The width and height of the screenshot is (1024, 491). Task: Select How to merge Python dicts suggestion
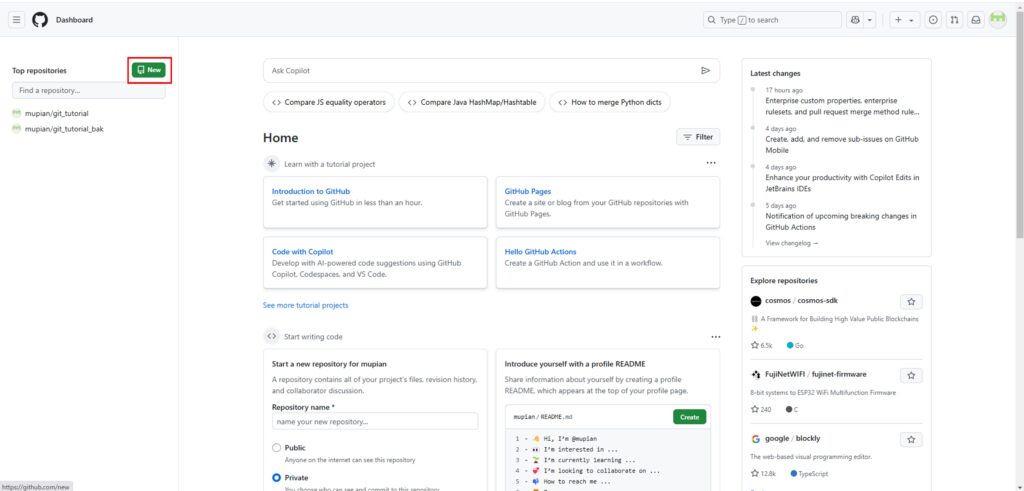[x=610, y=103]
